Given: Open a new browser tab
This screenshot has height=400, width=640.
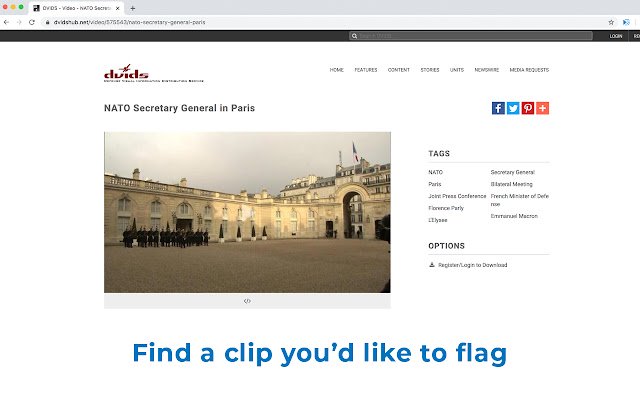Looking at the screenshot, I should point(133,8).
